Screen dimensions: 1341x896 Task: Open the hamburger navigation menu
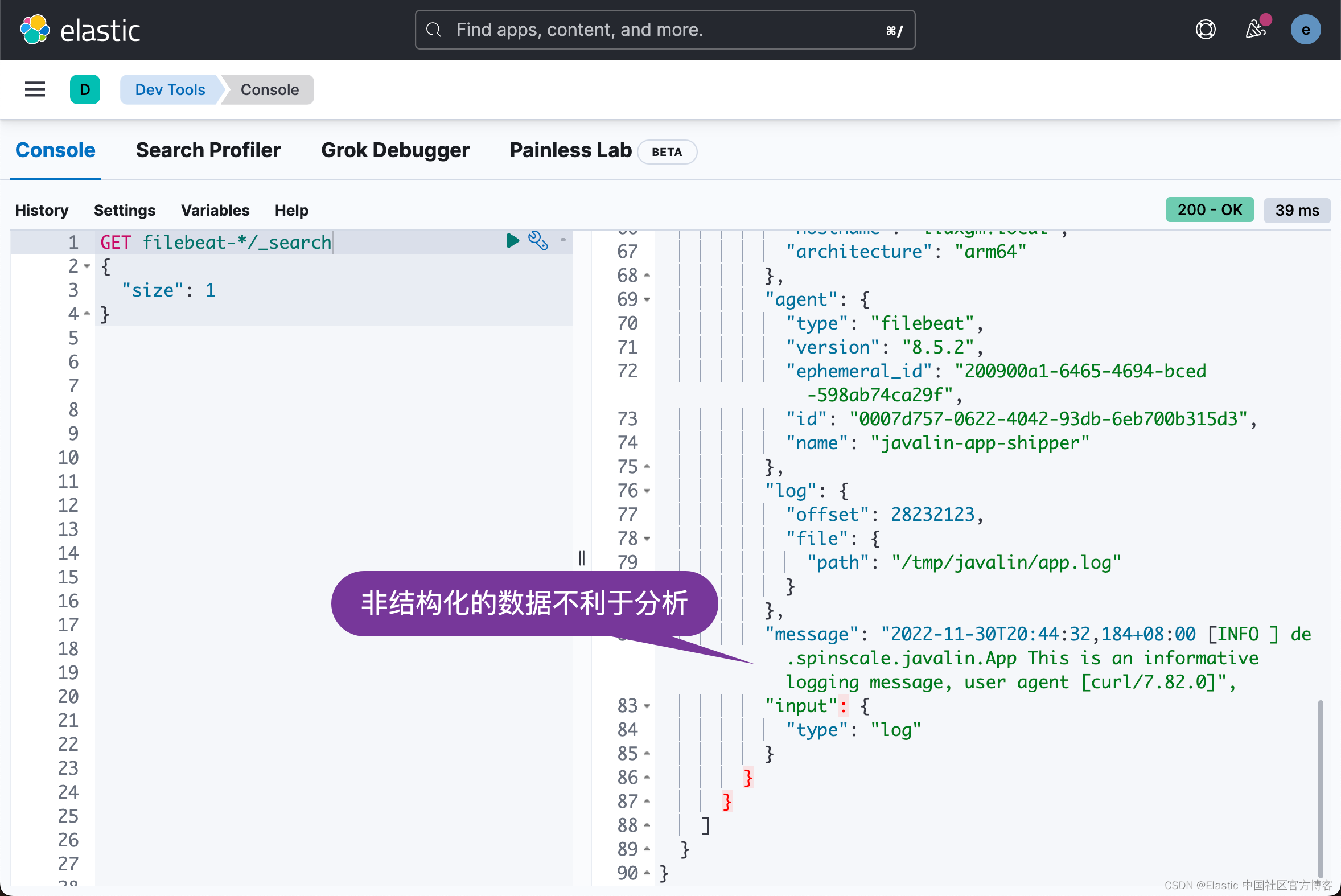35,89
